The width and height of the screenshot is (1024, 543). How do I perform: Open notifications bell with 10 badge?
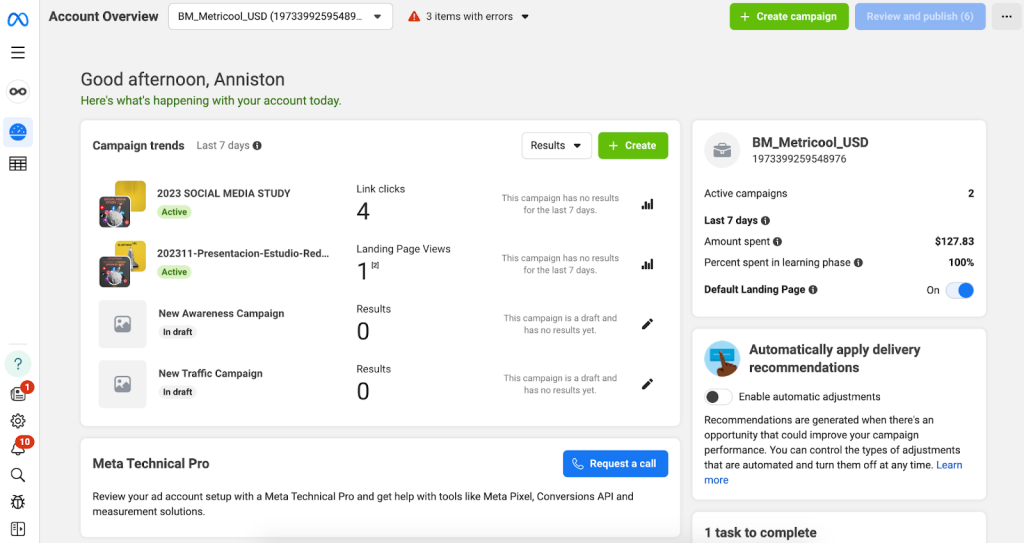click(x=18, y=448)
